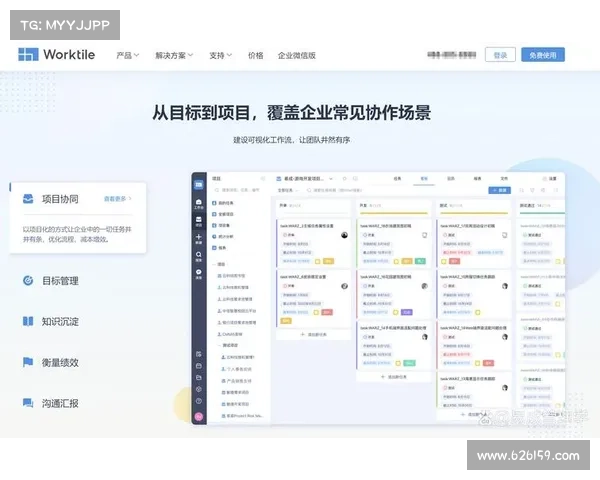Open 我的任务 in the project sidebar

click(x=223, y=203)
